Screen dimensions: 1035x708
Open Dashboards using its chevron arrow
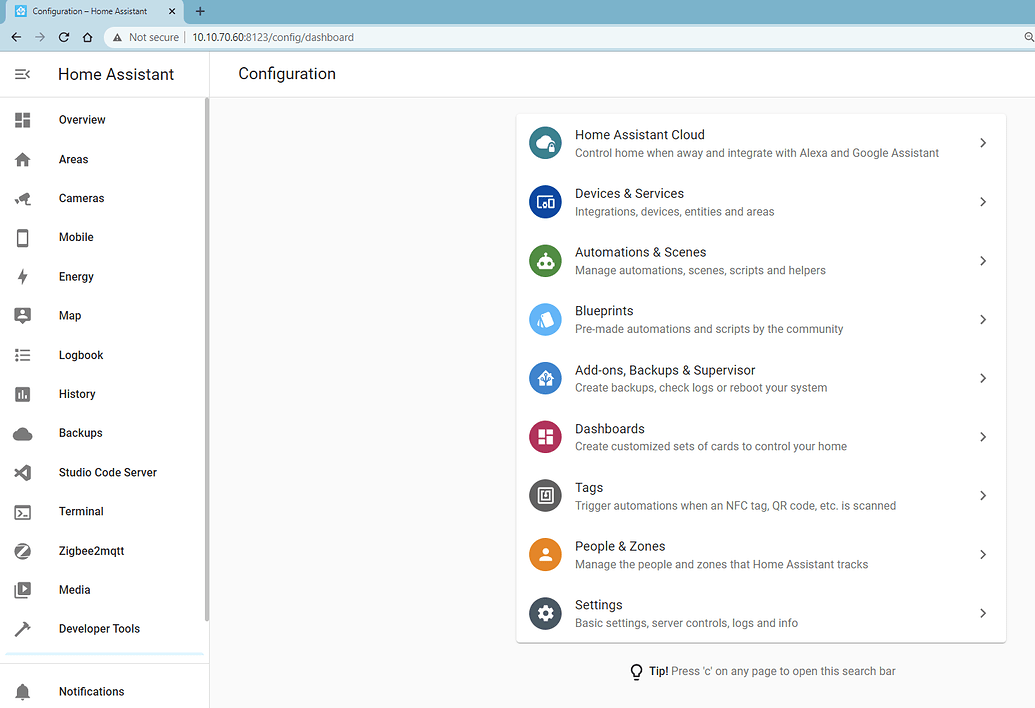click(x=983, y=437)
